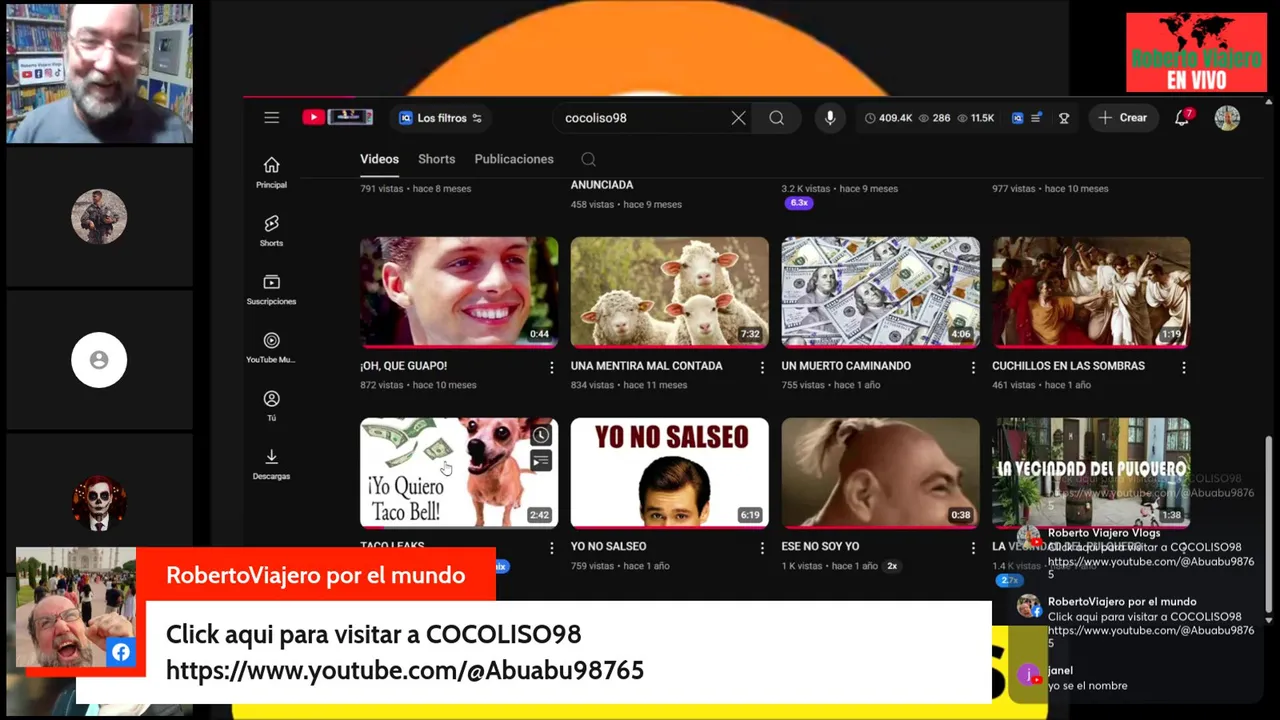1280x720 pixels.
Task: Click the youtube.com/@Abuabu98765 banner link
Action: pyautogui.click(x=405, y=670)
